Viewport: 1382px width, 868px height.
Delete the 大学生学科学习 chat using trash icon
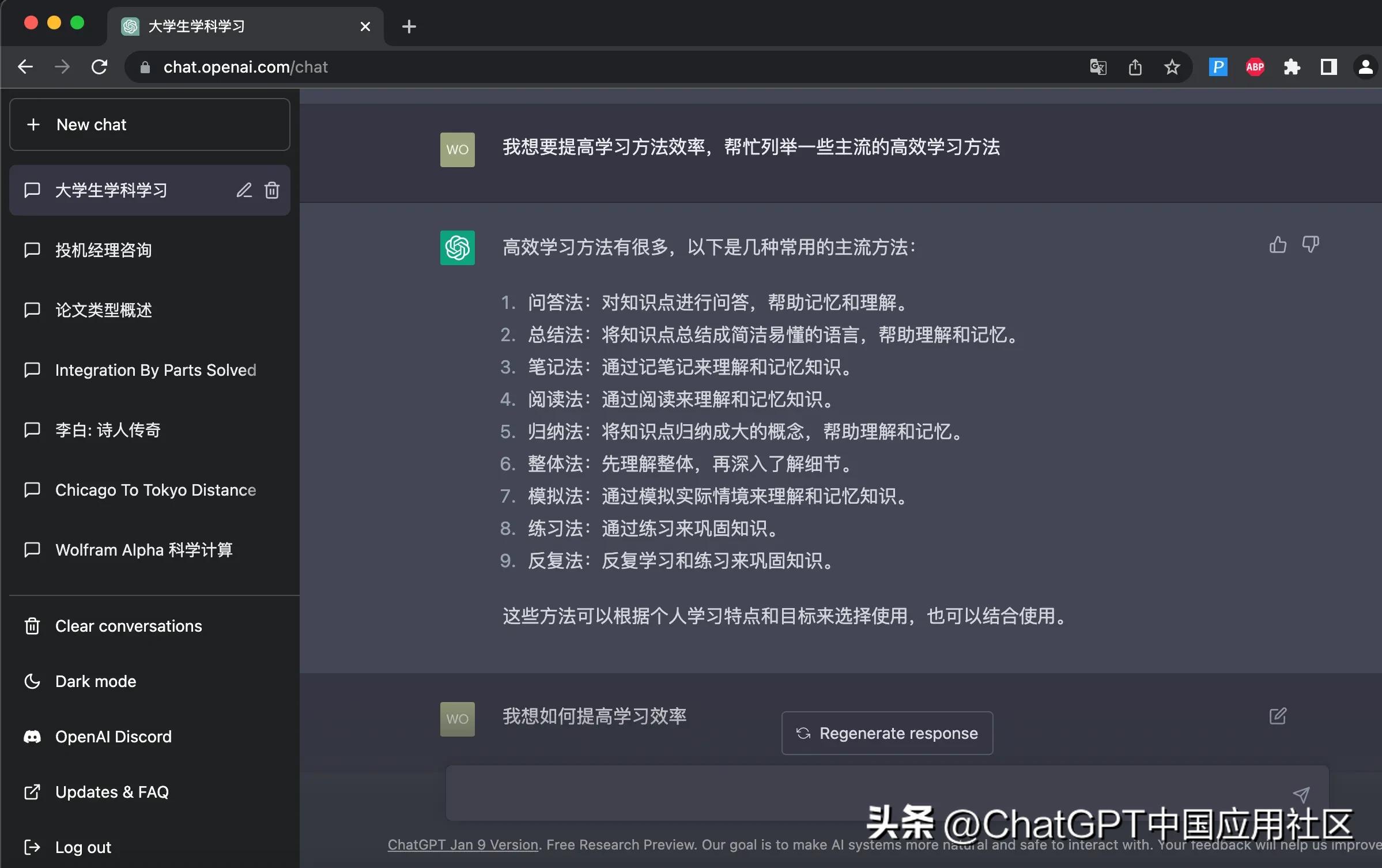tap(271, 190)
